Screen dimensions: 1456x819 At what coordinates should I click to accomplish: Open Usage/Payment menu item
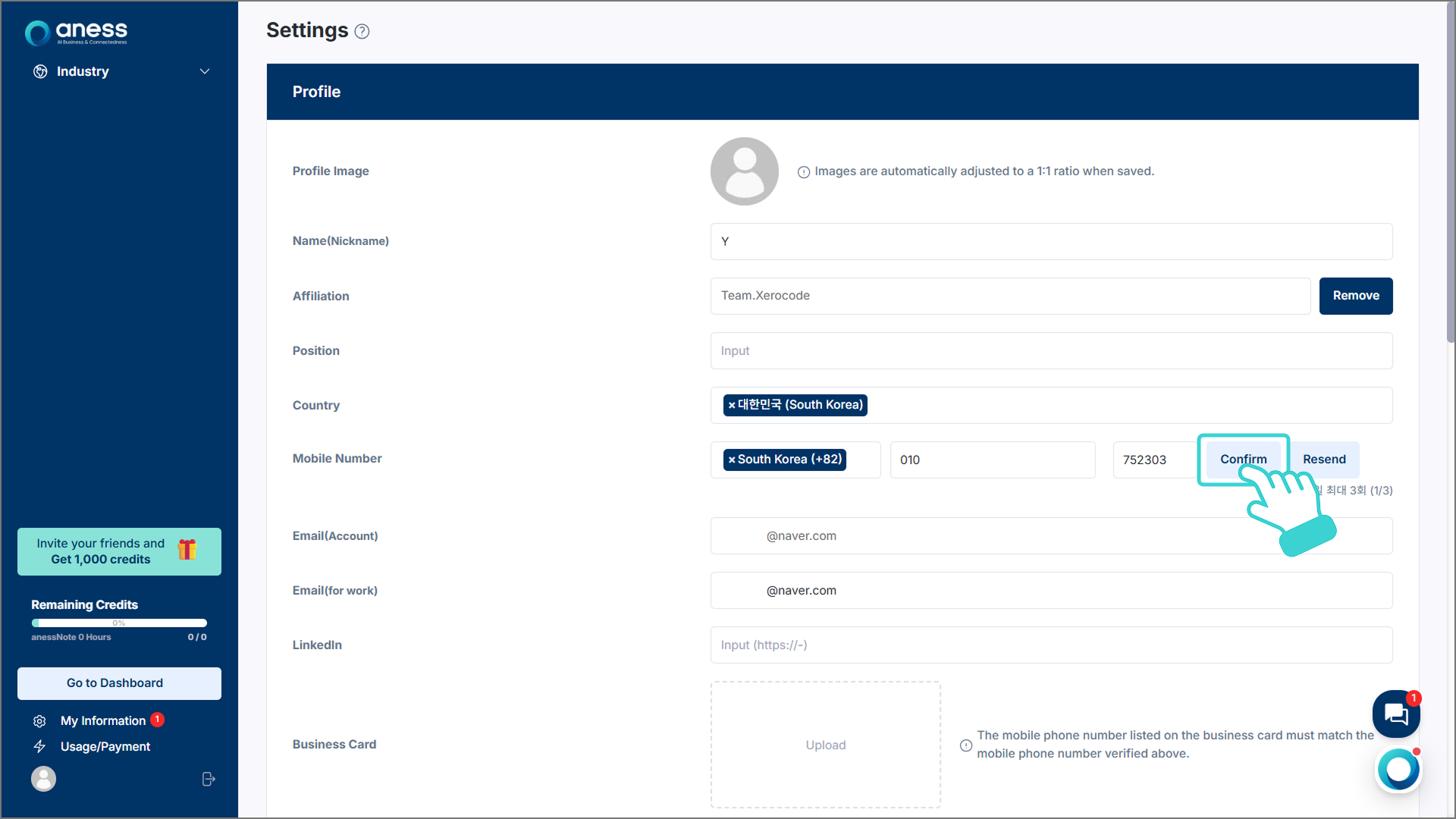(105, 746)
